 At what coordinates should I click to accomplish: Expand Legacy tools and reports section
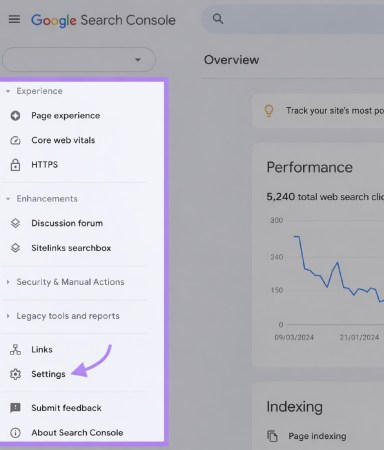[x=63, y=316]
